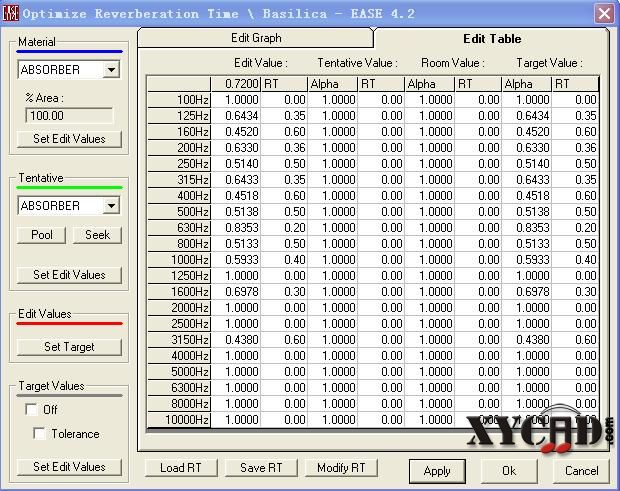Viewport: 620px width, 491px height.
Task: Open the Material ABSORBER dropdown
Action: [x=112, y=70]
